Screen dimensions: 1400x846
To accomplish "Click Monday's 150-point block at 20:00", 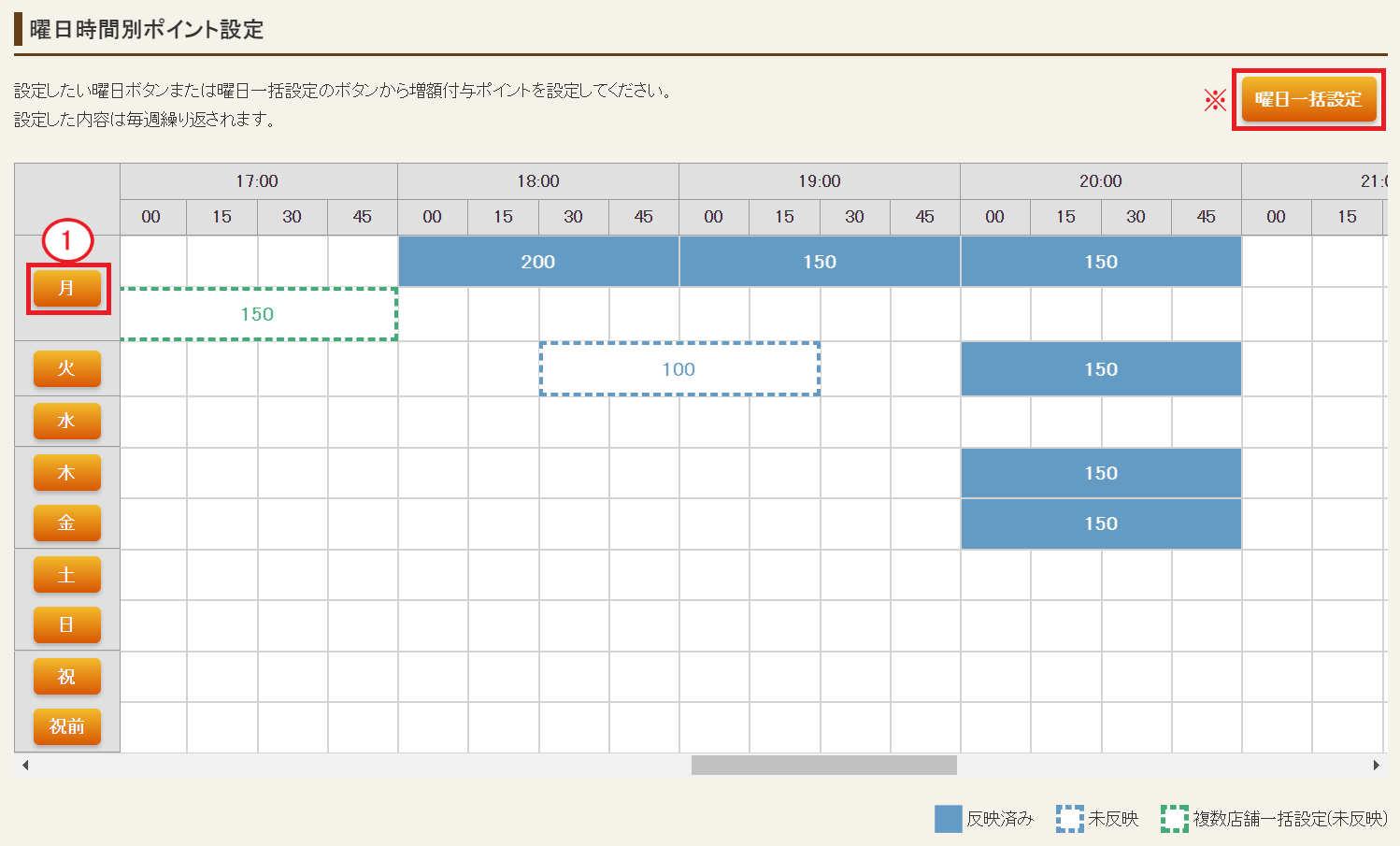I will (1101, 262).
